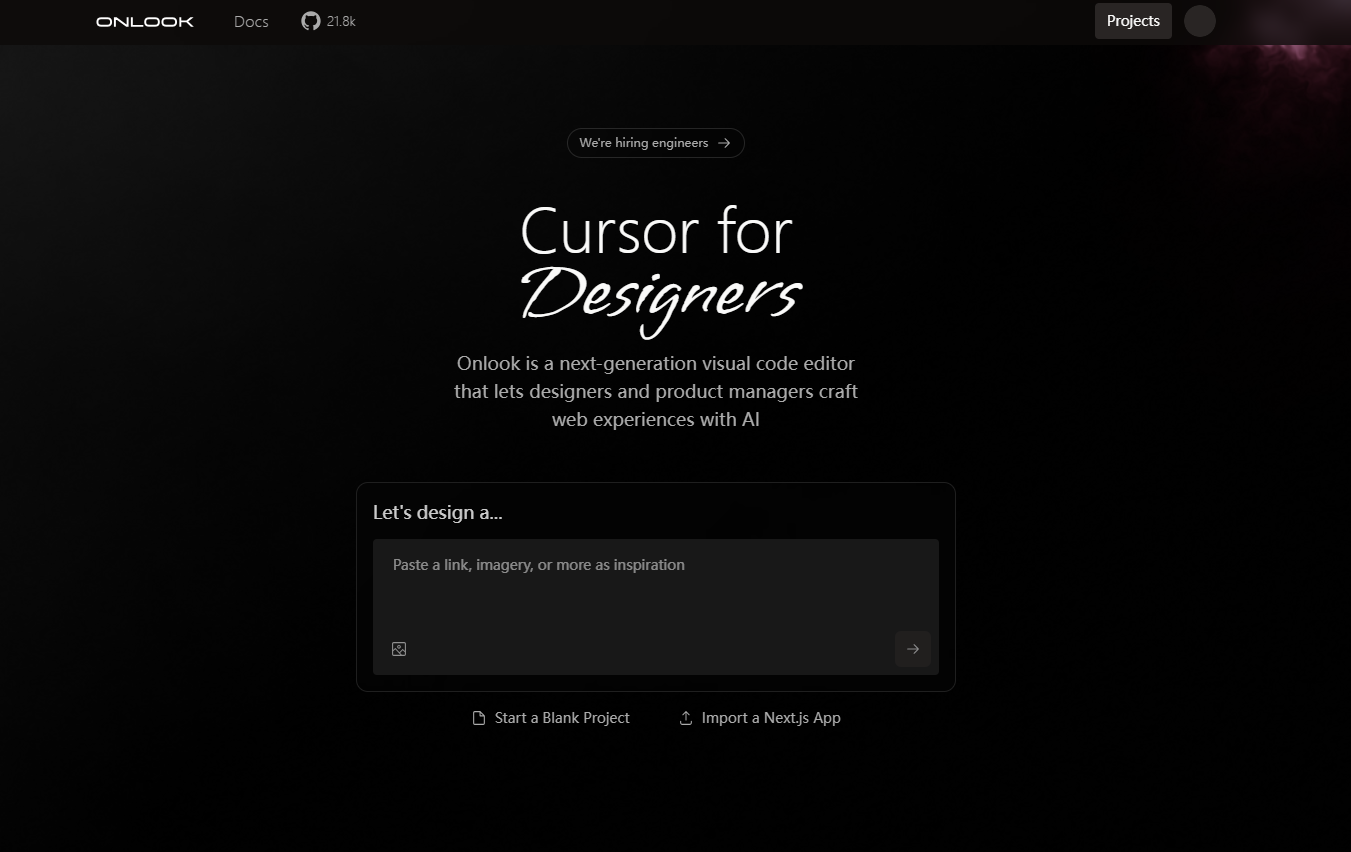
Task: Click the upload icon beside Import a Next.js App
Action: click(686, 718)
